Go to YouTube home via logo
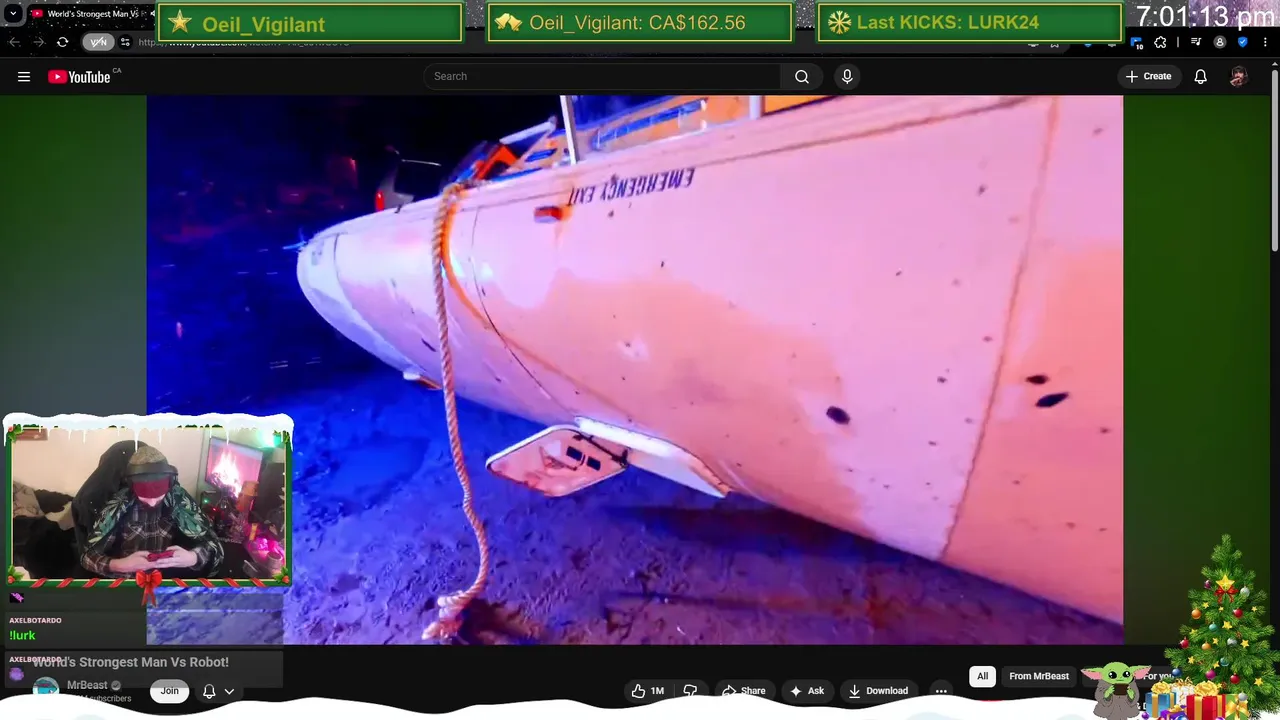This screenshot has width=1280, height=720. [80, 77]
